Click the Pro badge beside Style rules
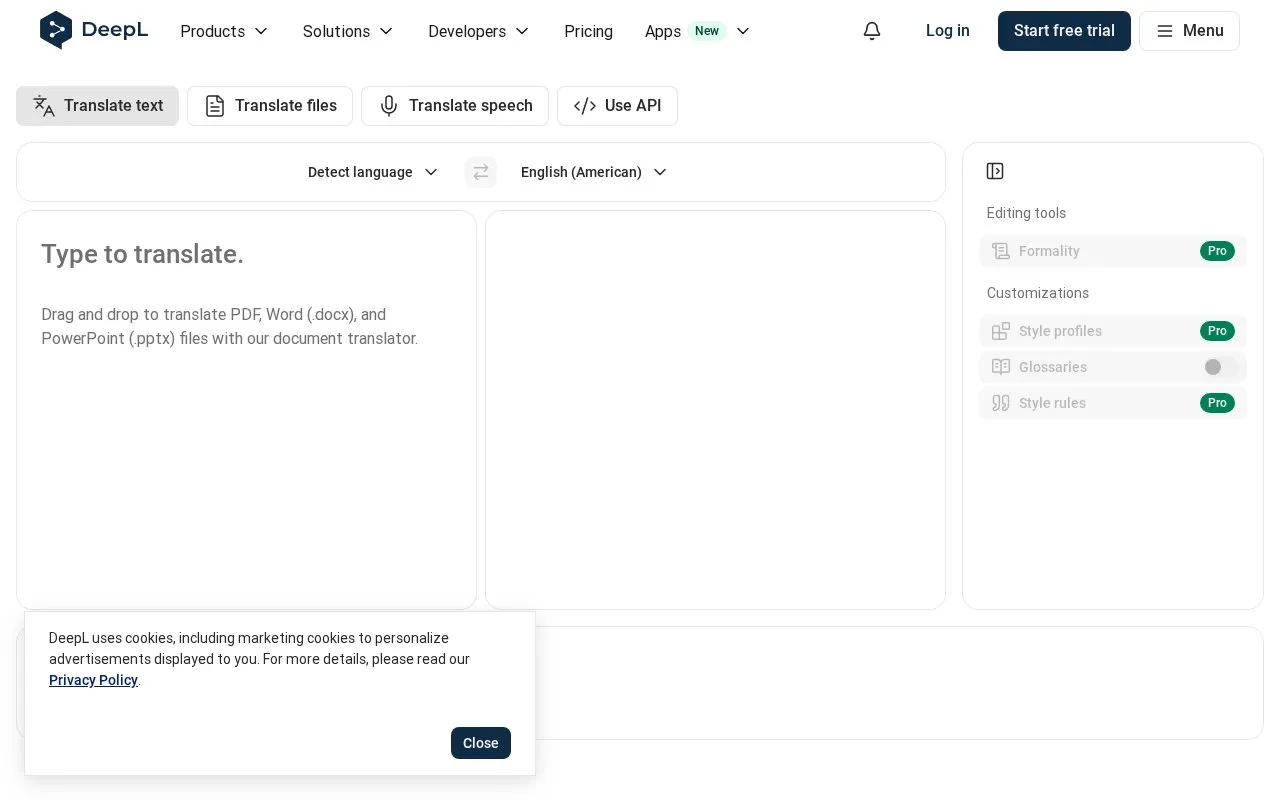This screenshot has height=800, width=1280. click(1217, 403)
